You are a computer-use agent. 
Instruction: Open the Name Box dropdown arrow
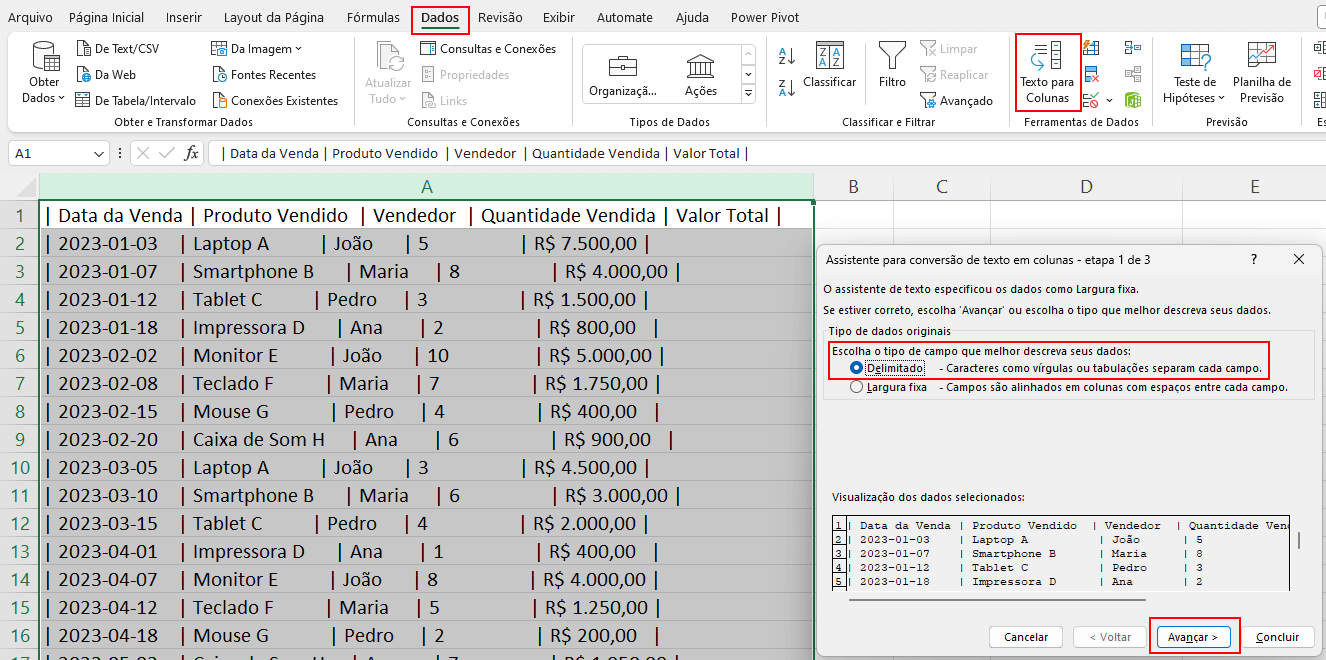click(97, 152)
